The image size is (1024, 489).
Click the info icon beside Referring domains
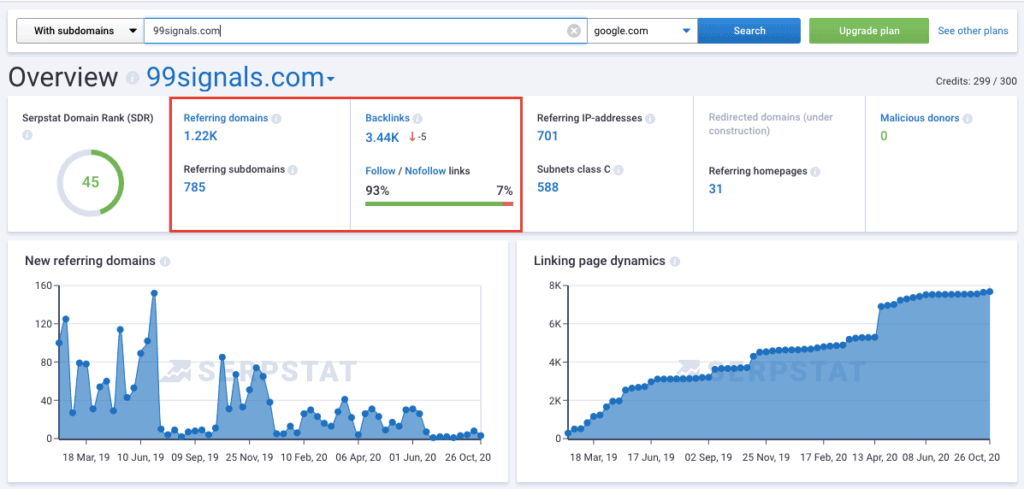click(276, 119)
